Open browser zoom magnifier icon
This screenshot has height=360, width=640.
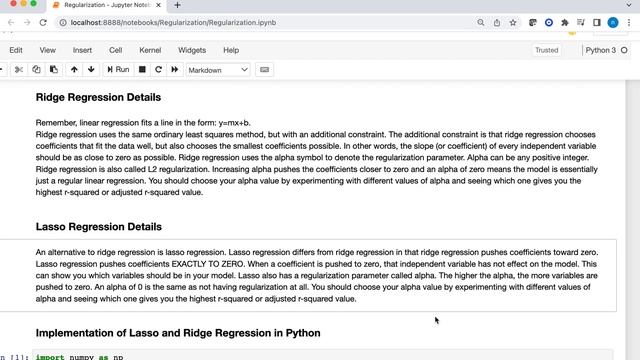tap(481, 22)
